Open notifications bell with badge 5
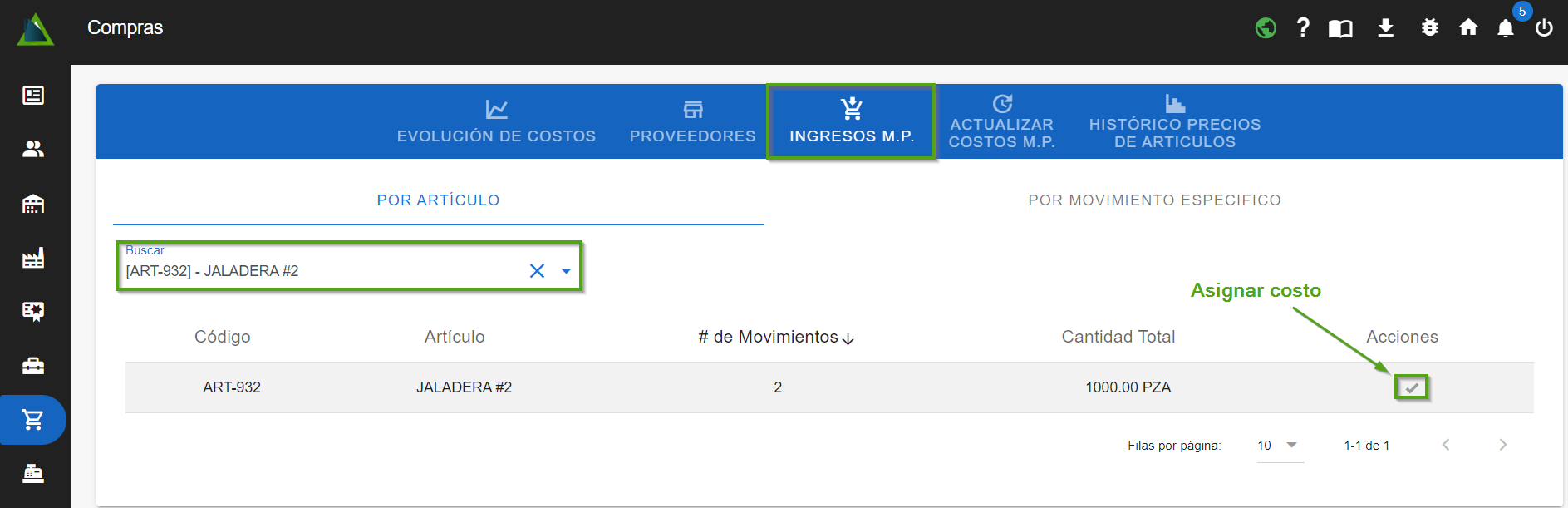 tap(1506, 29)
